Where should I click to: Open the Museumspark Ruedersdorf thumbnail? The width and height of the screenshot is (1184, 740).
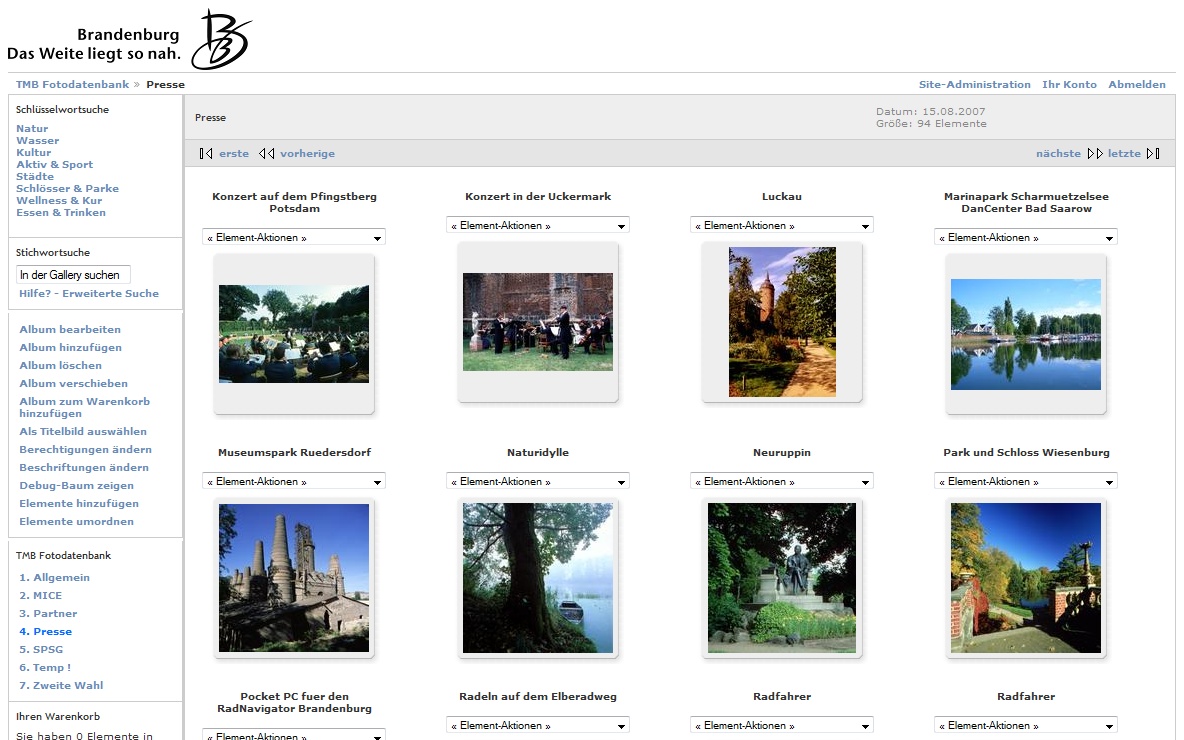point(294,578)
